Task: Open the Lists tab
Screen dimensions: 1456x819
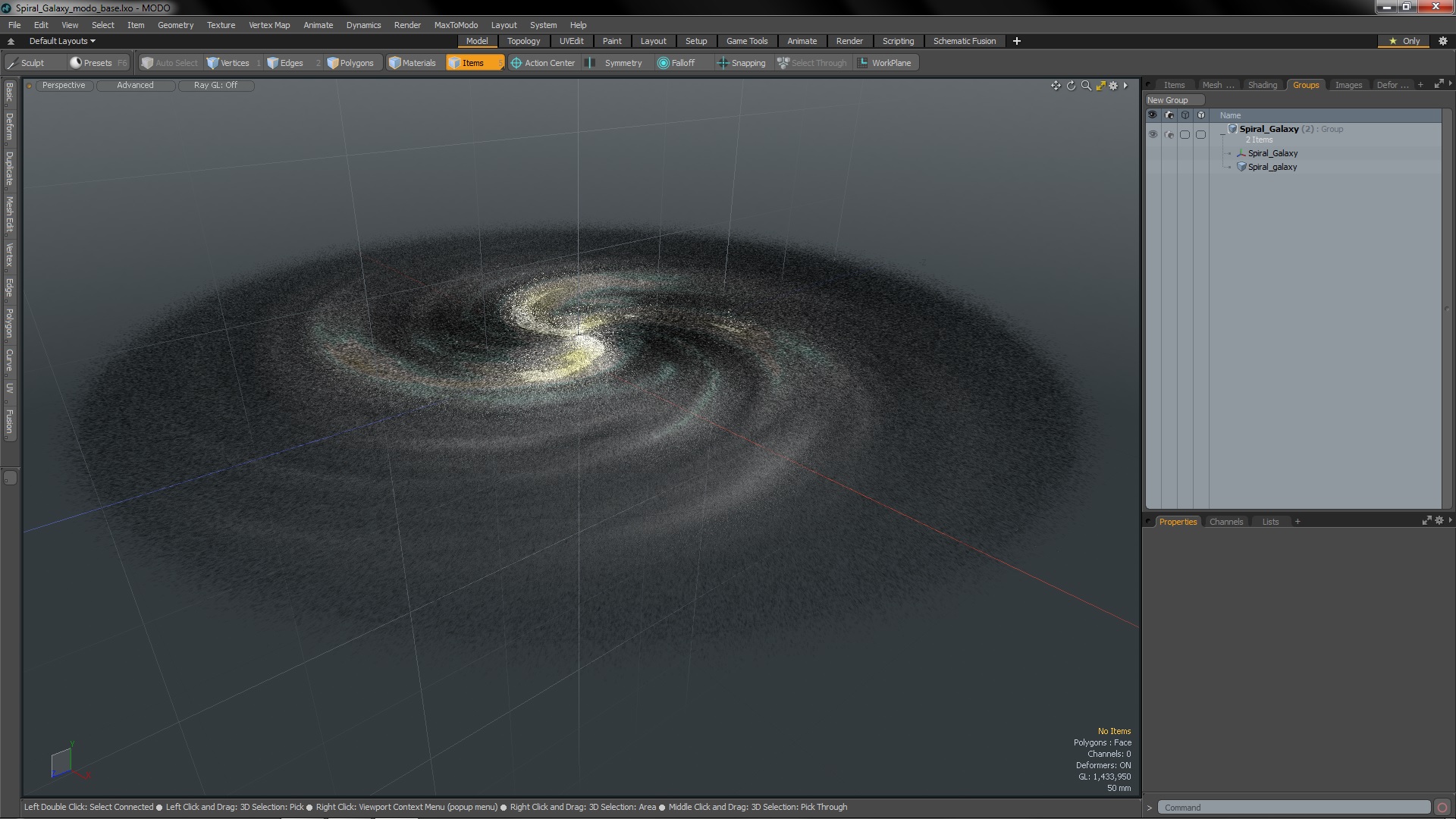Action: (1270, 522)
